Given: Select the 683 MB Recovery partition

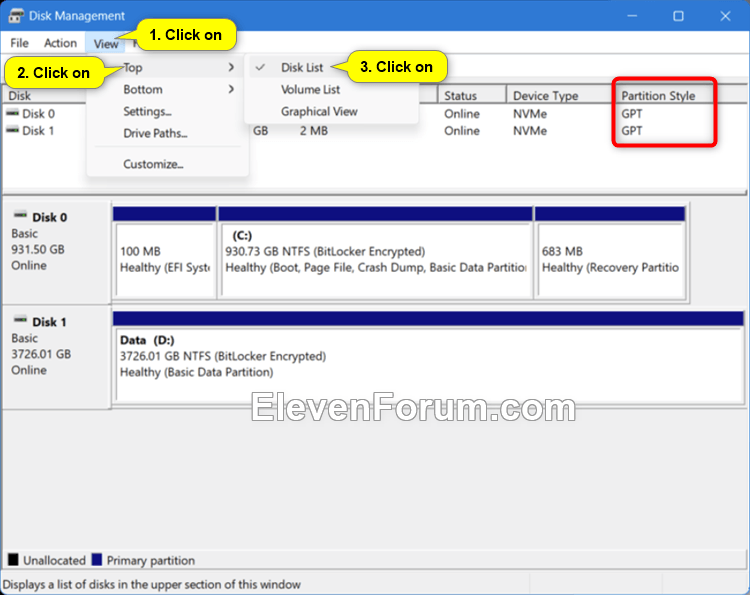Looking at the screenshot, I should [x=610, y=253].
